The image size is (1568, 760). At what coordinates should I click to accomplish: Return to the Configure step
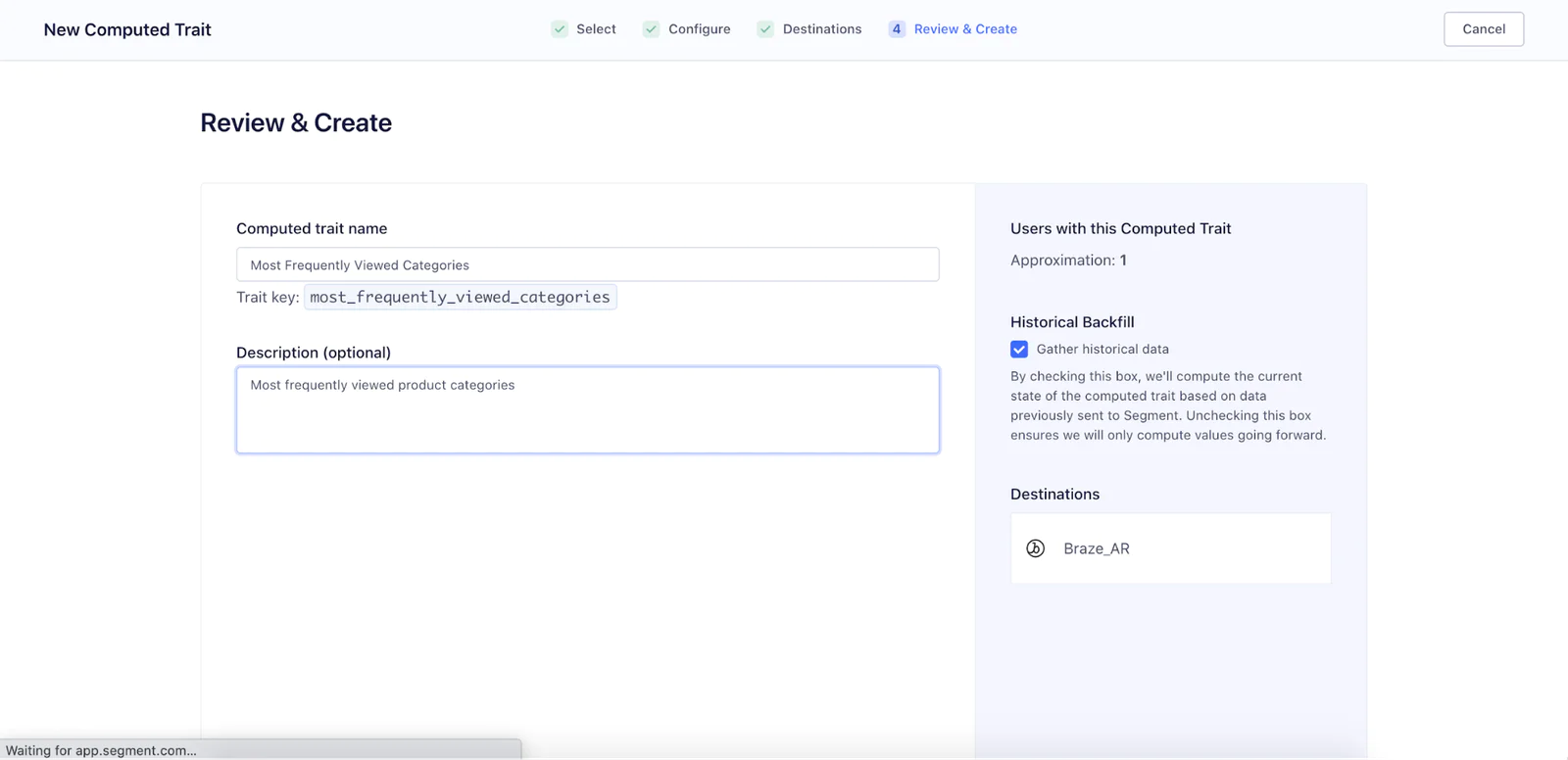pyautogui.click(x=699, y=29)
